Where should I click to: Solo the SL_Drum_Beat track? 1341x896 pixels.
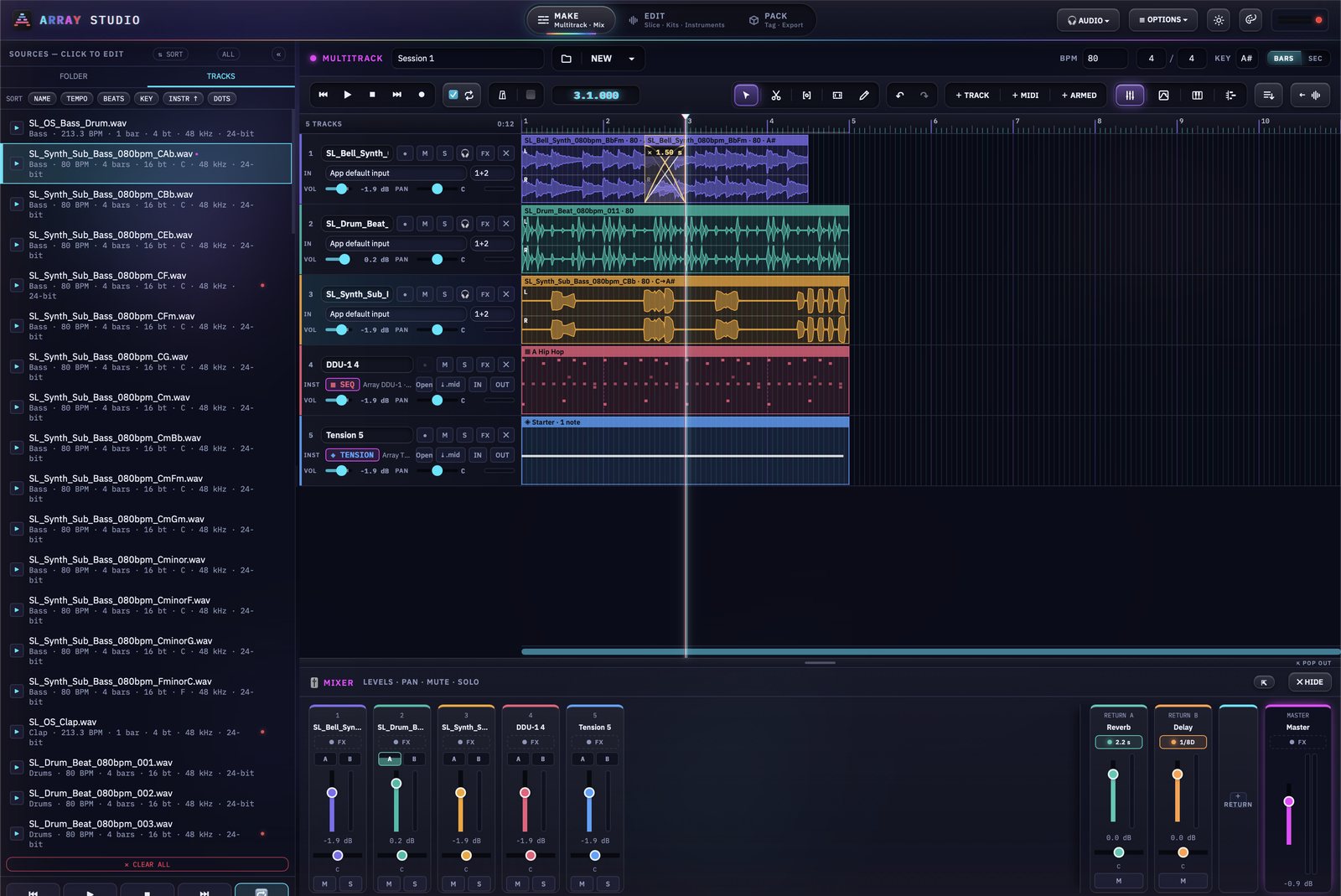pos(445,224)
